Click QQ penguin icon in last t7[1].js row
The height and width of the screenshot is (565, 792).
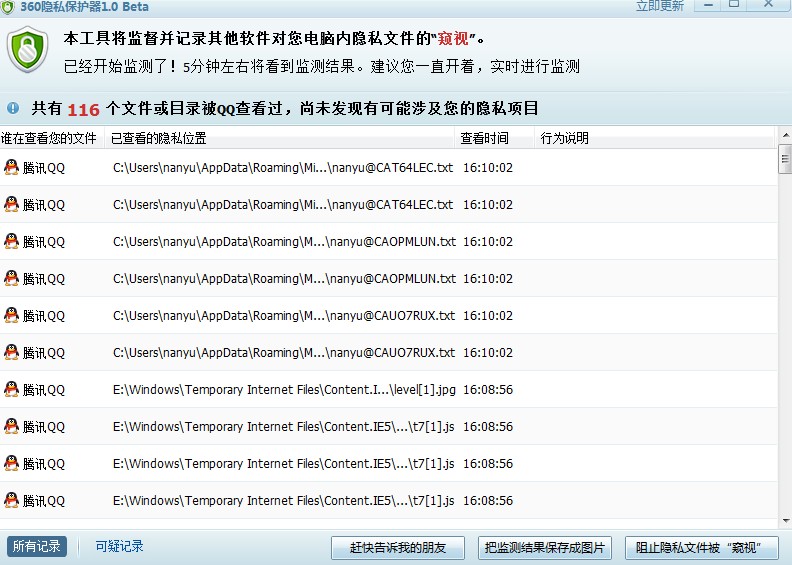[x=11, y=500]
